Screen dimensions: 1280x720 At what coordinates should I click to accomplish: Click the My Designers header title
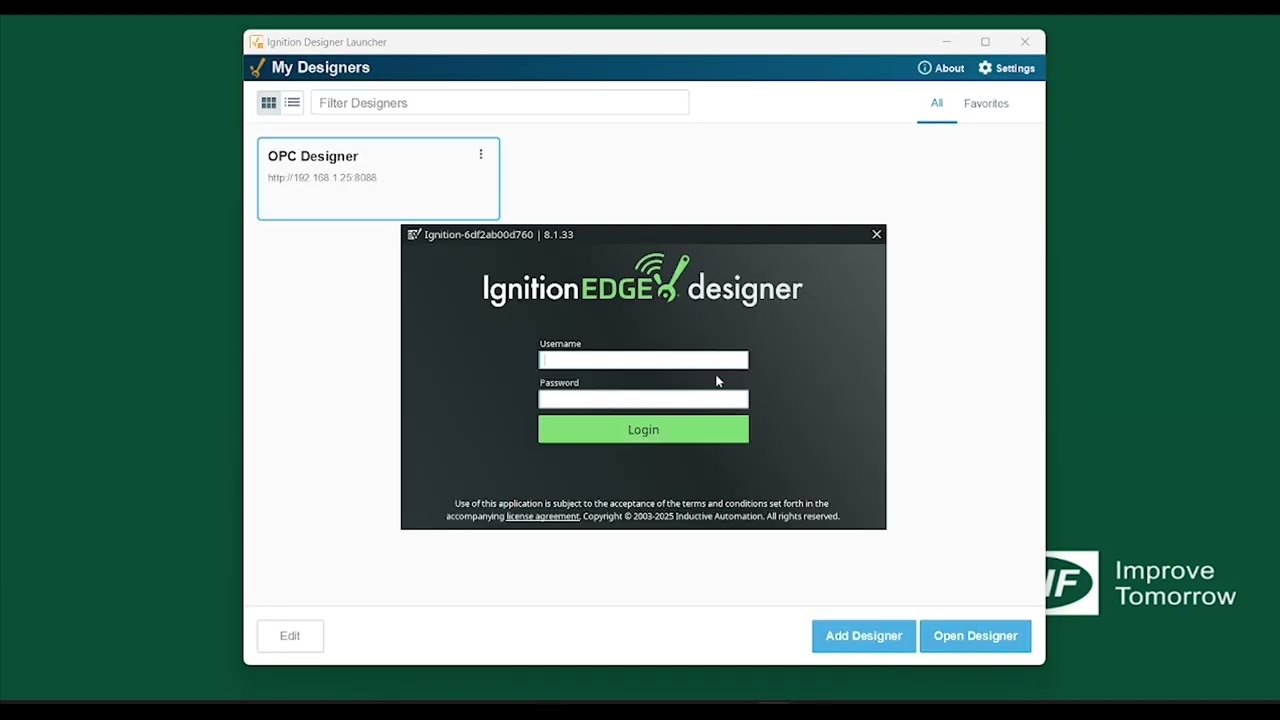click(x=321, y=68)
